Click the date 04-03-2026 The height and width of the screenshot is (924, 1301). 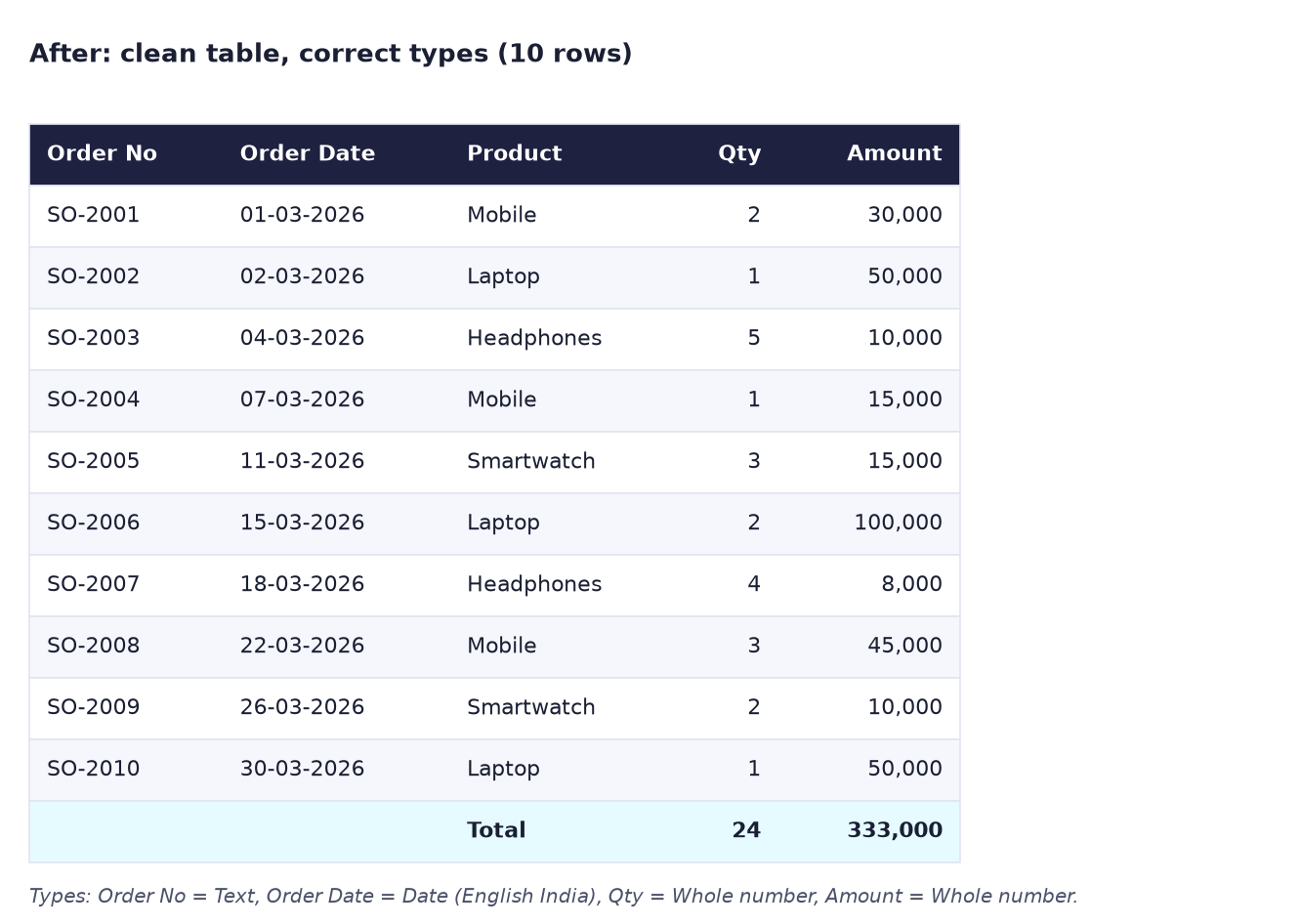tap(302, 339)
